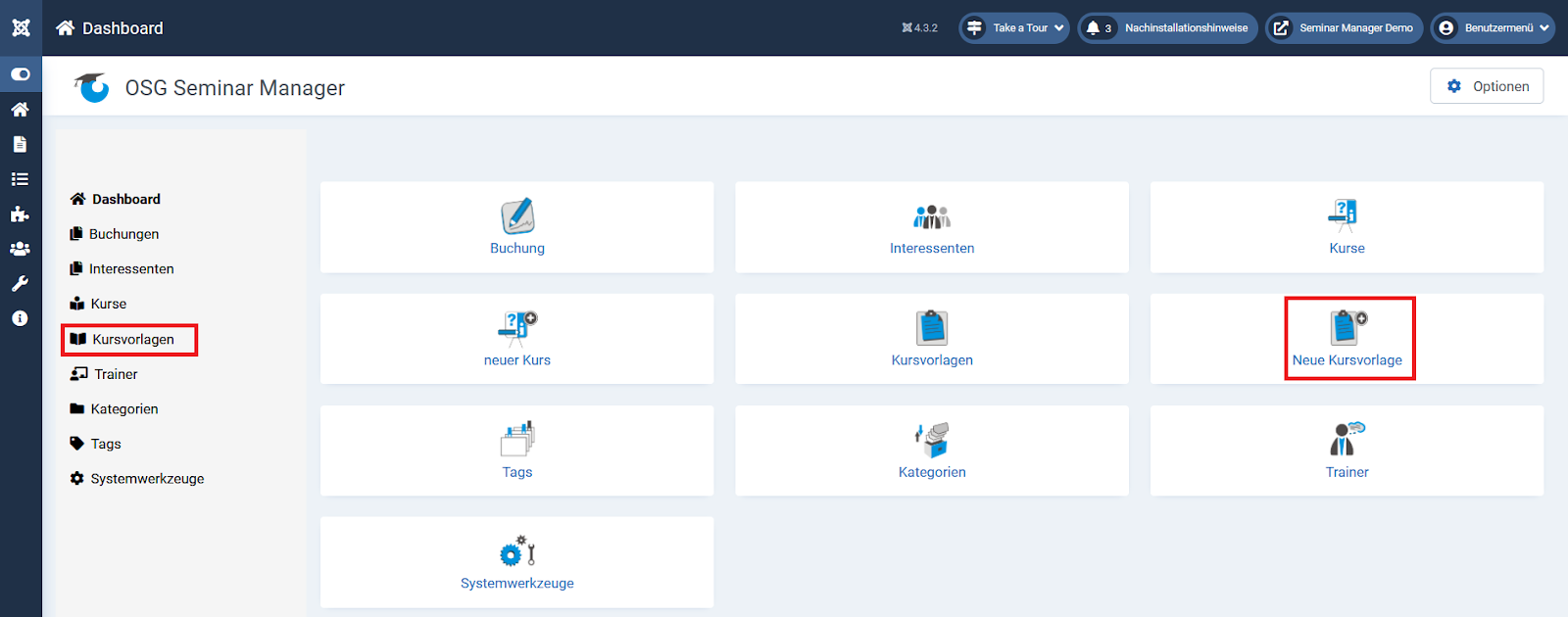
Task: Open Menus list icon in left rail
Action: (x=20, y=179)
